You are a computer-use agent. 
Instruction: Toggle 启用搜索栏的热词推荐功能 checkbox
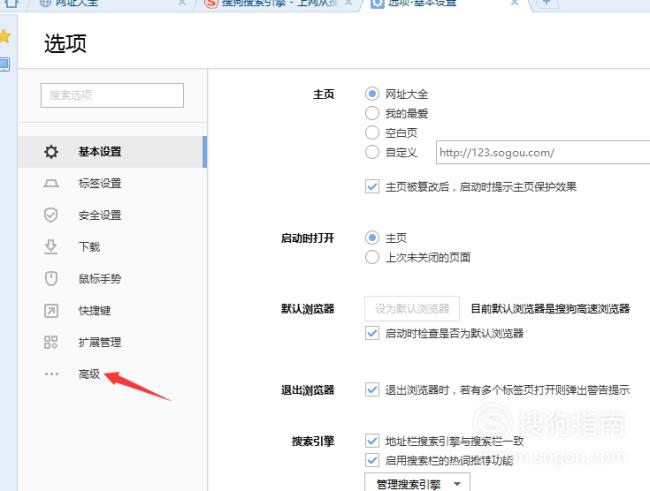coord(372,460)
